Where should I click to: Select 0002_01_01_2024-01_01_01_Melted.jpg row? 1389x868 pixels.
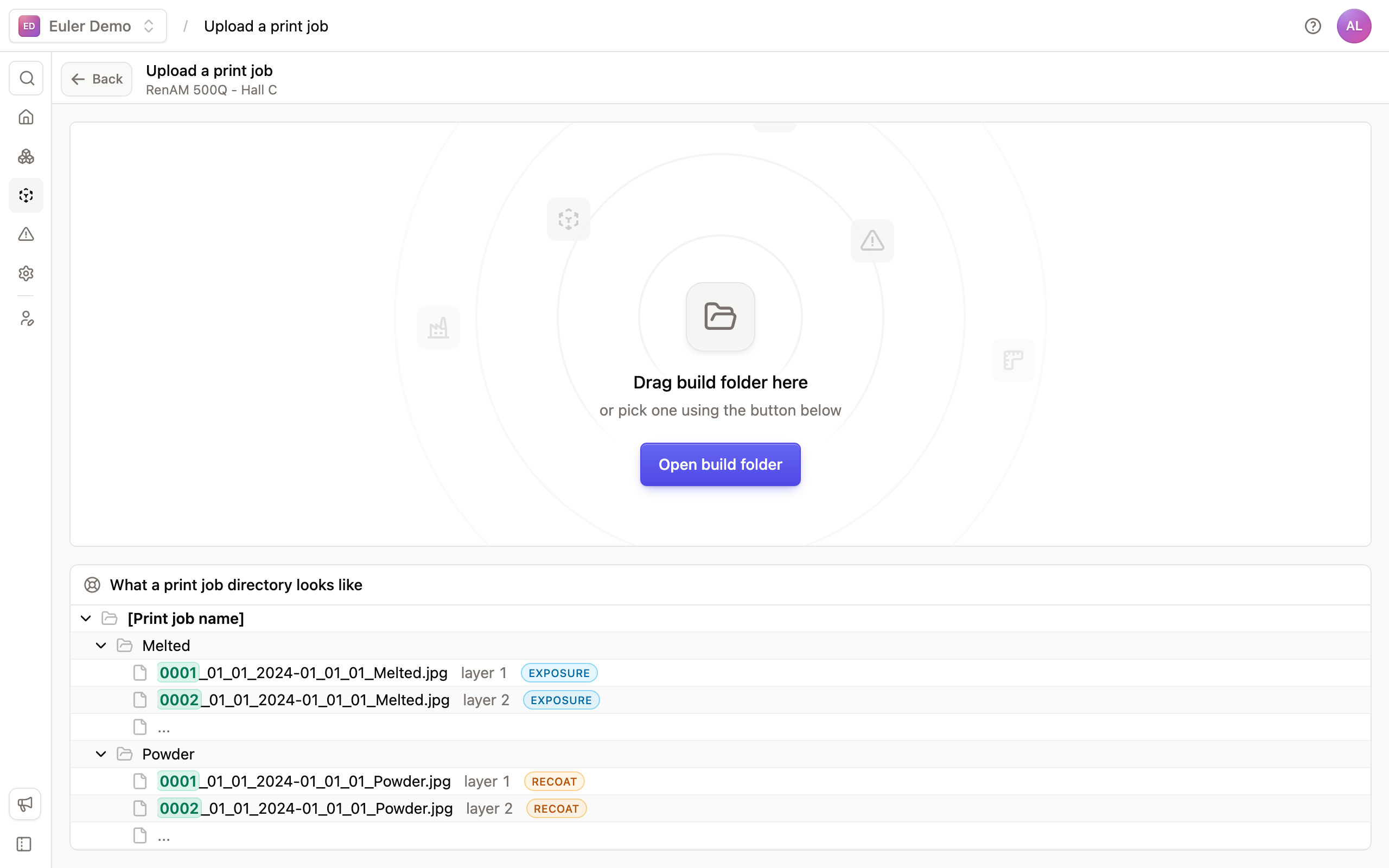(x=721, y=700)
